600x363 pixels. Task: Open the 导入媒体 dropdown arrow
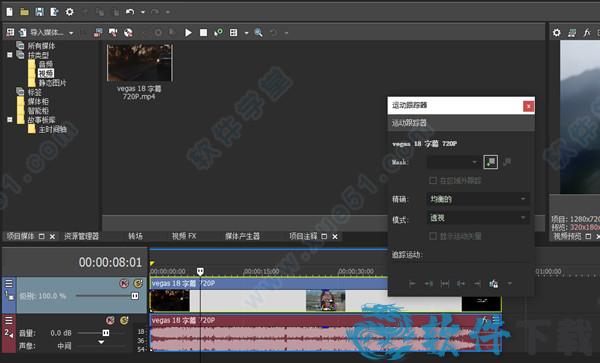tap(71, 33)
